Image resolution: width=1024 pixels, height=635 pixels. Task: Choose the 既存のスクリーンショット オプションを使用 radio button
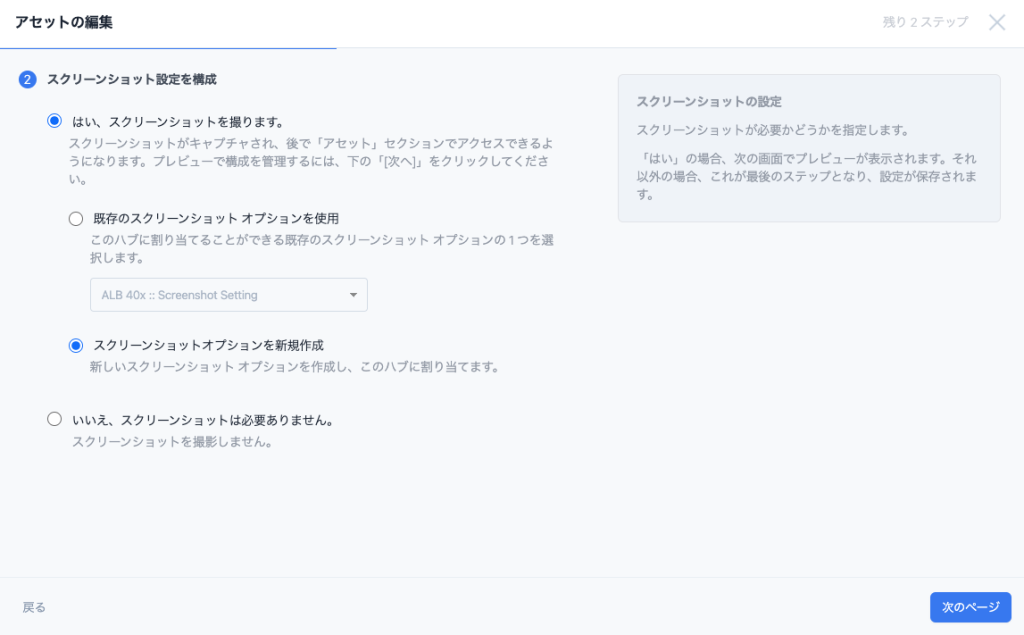pos(76,219)
